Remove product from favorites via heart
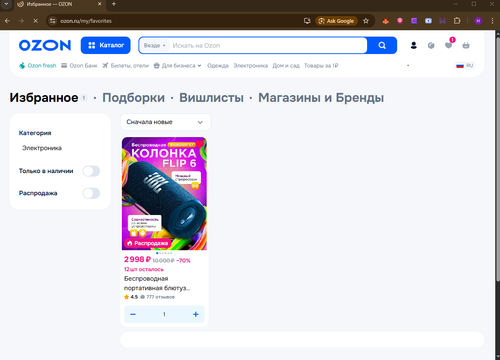 click(199, 144)
